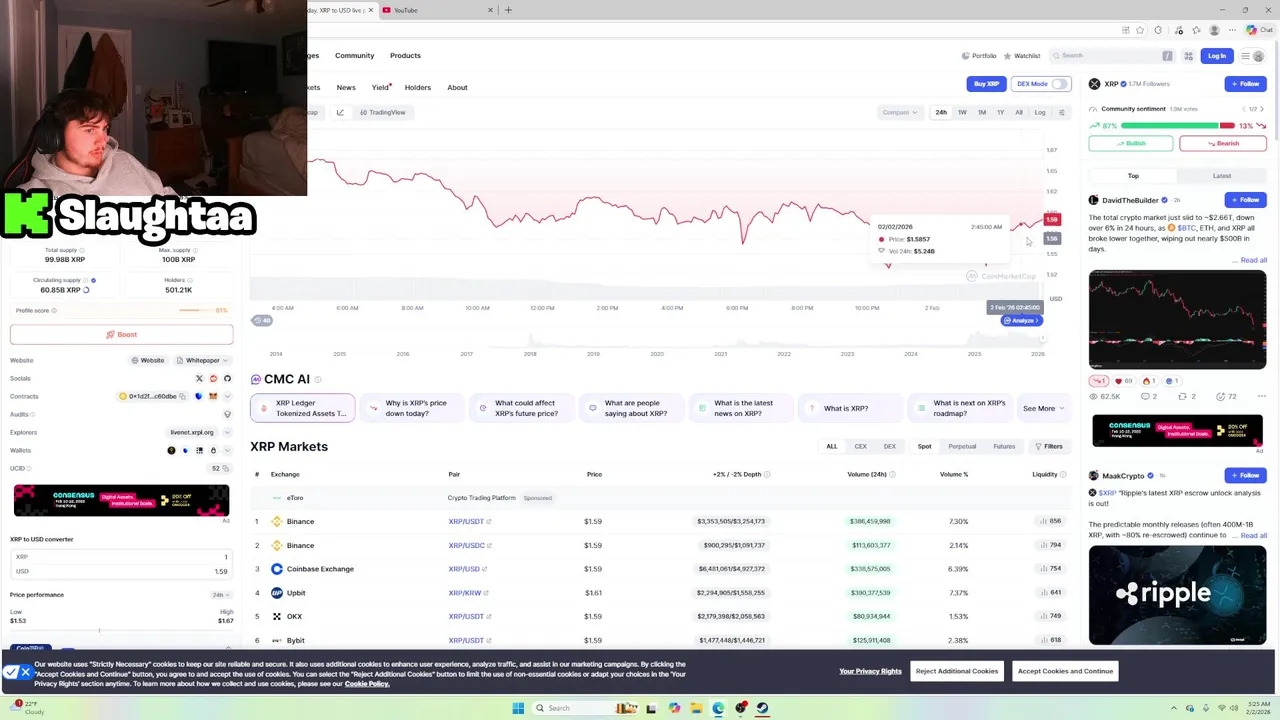Click the Buy XRP button
This screenshot has width=1280, height=720.
click(x=986, y=84)
